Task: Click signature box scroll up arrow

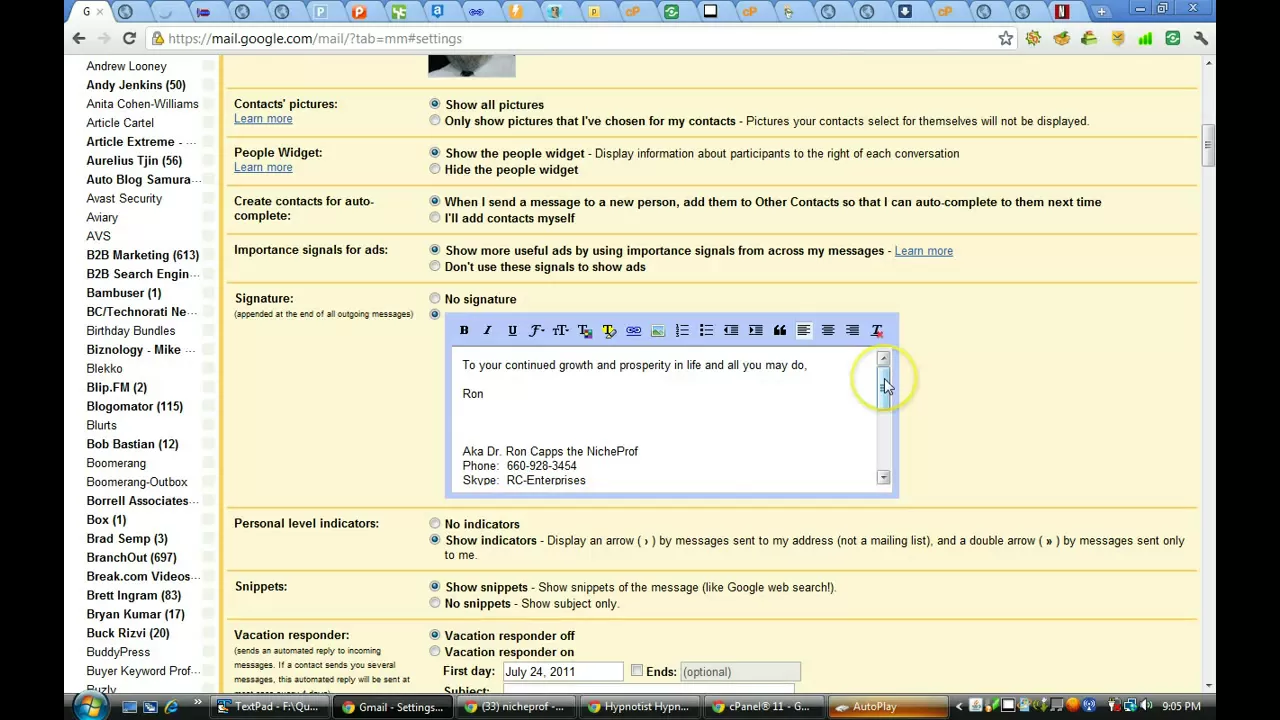Action: [x=883, y=358]
